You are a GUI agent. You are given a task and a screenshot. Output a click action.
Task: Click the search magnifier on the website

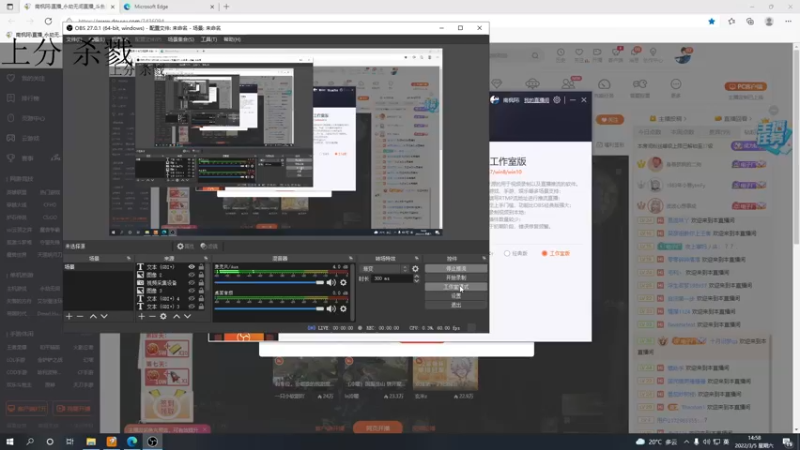click(535, 55)
